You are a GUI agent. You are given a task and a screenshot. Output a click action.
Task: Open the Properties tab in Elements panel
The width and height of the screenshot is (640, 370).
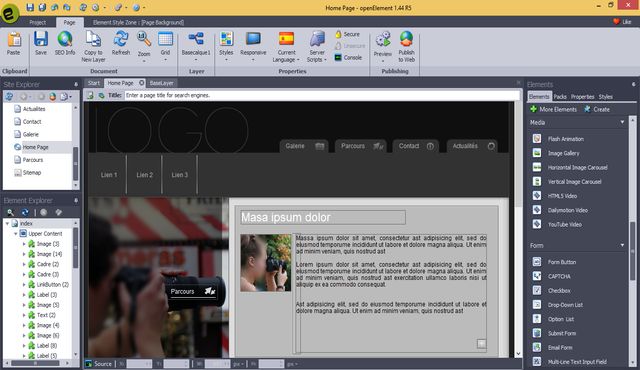coord(582,97)
